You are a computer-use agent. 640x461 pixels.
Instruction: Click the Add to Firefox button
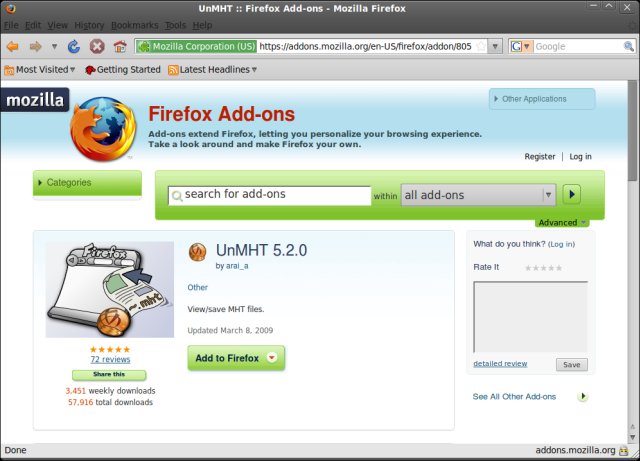click(235, 358)
